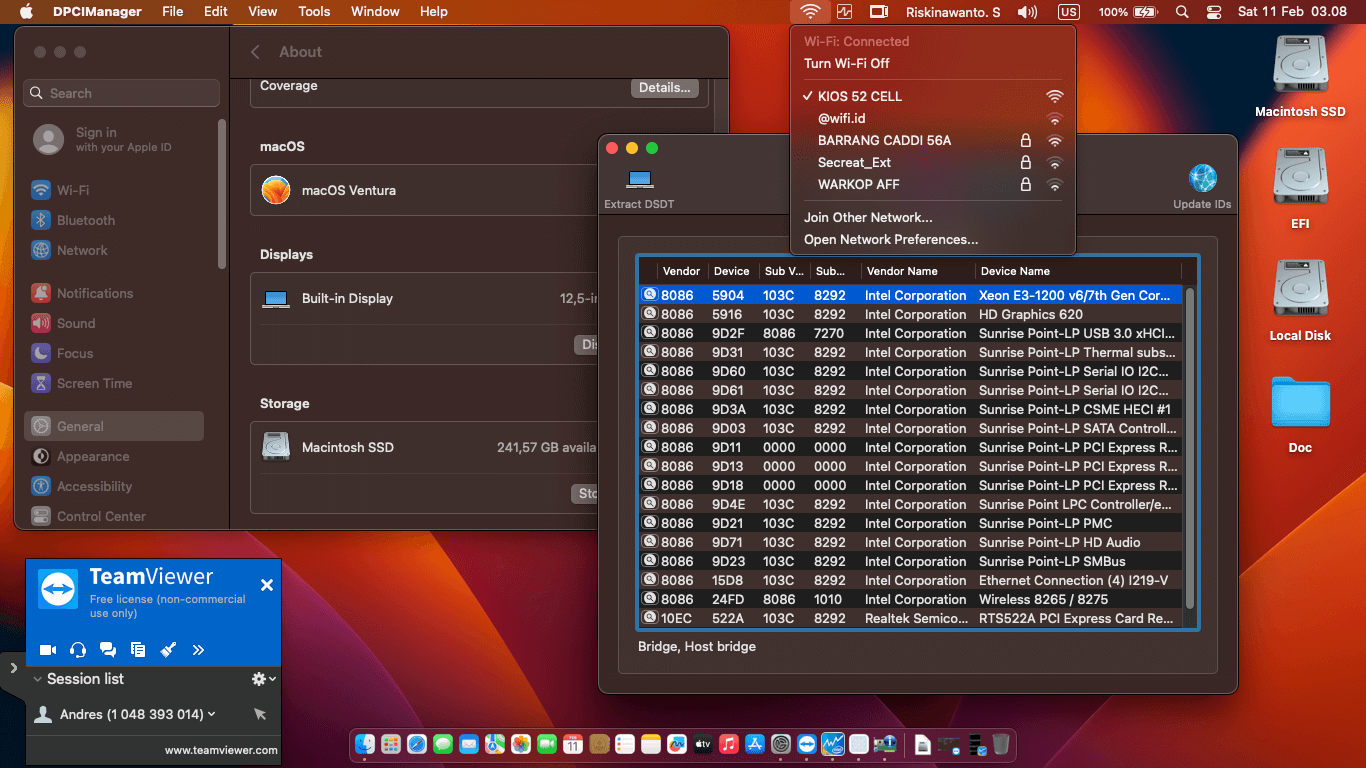
Task: Click Join Other Network...
Action: click(x=868, y=217)
